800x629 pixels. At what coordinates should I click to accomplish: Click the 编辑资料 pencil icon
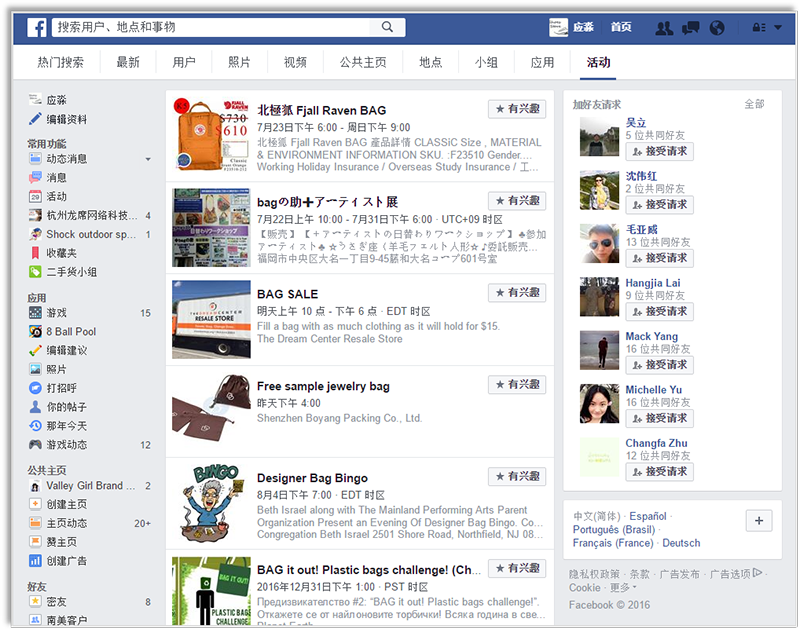[x=35, y=119]
